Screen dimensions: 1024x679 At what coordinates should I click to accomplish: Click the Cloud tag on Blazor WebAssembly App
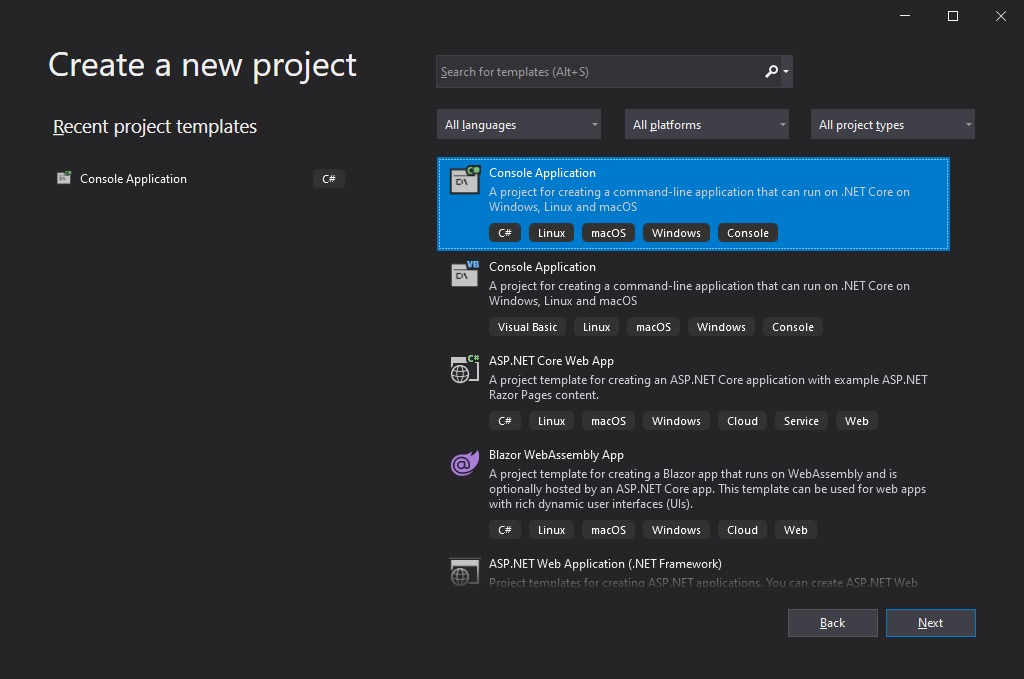click(x=742, y=529)
